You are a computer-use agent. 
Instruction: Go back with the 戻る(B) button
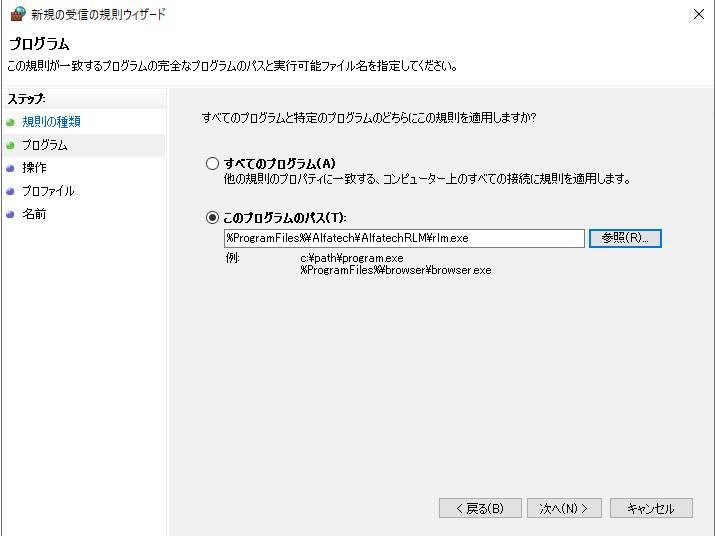[480, 508]
